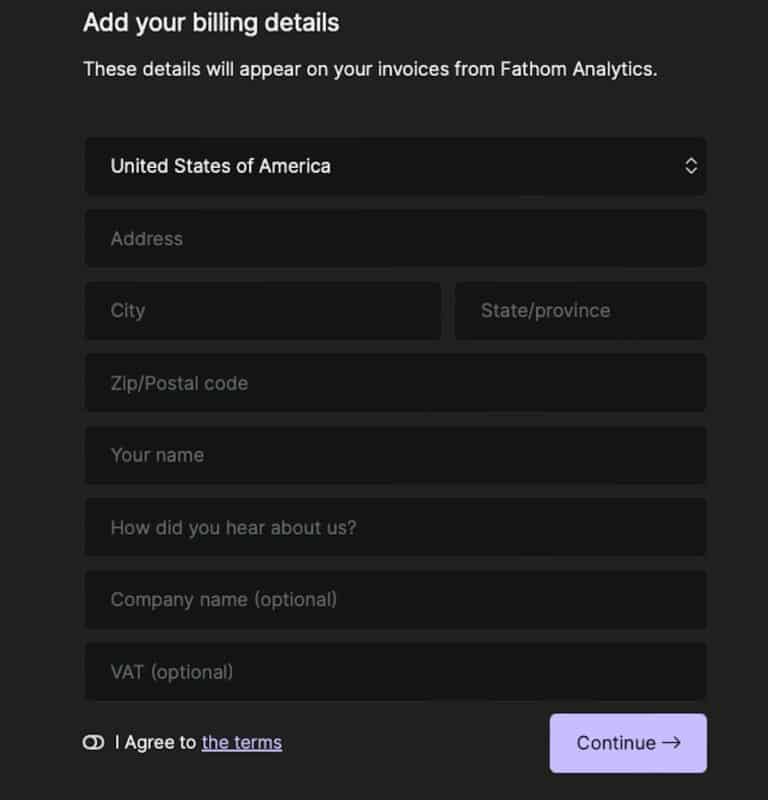Screen dimensions: 768x800
Task: Click the Your name input
Action: tap(395, 455)
